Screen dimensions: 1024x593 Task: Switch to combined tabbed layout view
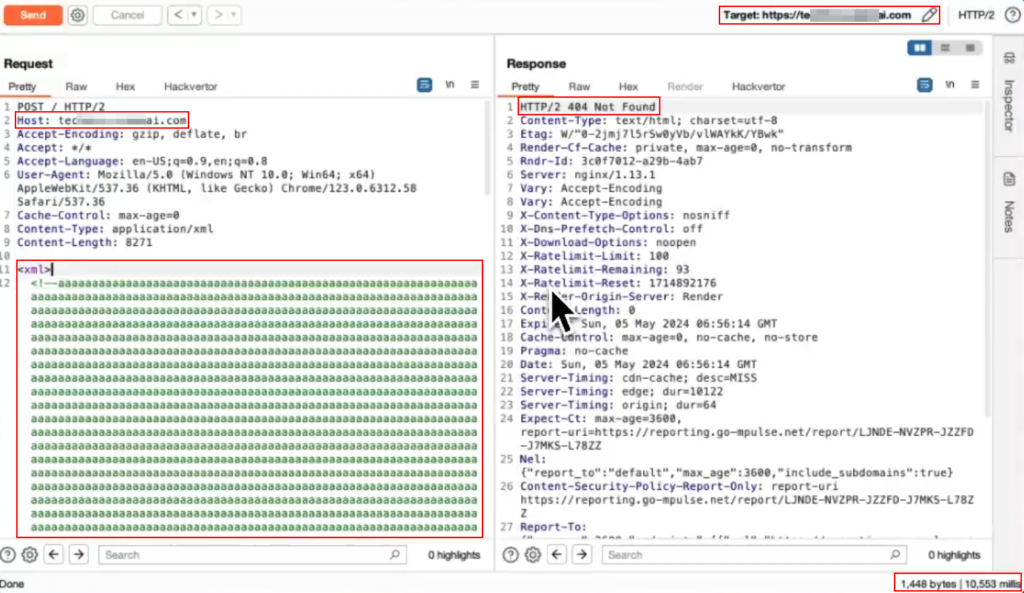pos(970,48)
